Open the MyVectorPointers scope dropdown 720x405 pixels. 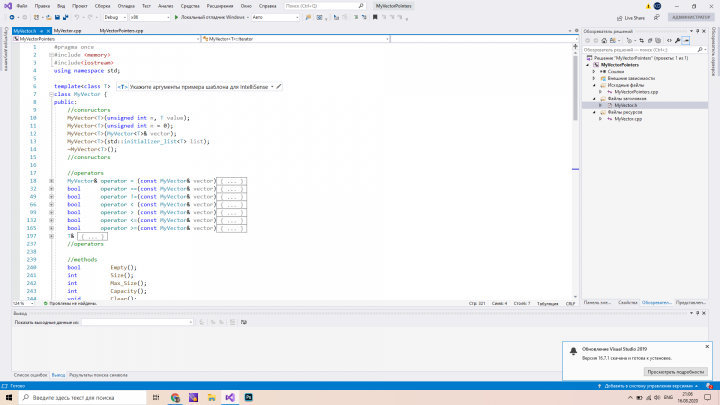pyautogui.click(x=107, y=39)
